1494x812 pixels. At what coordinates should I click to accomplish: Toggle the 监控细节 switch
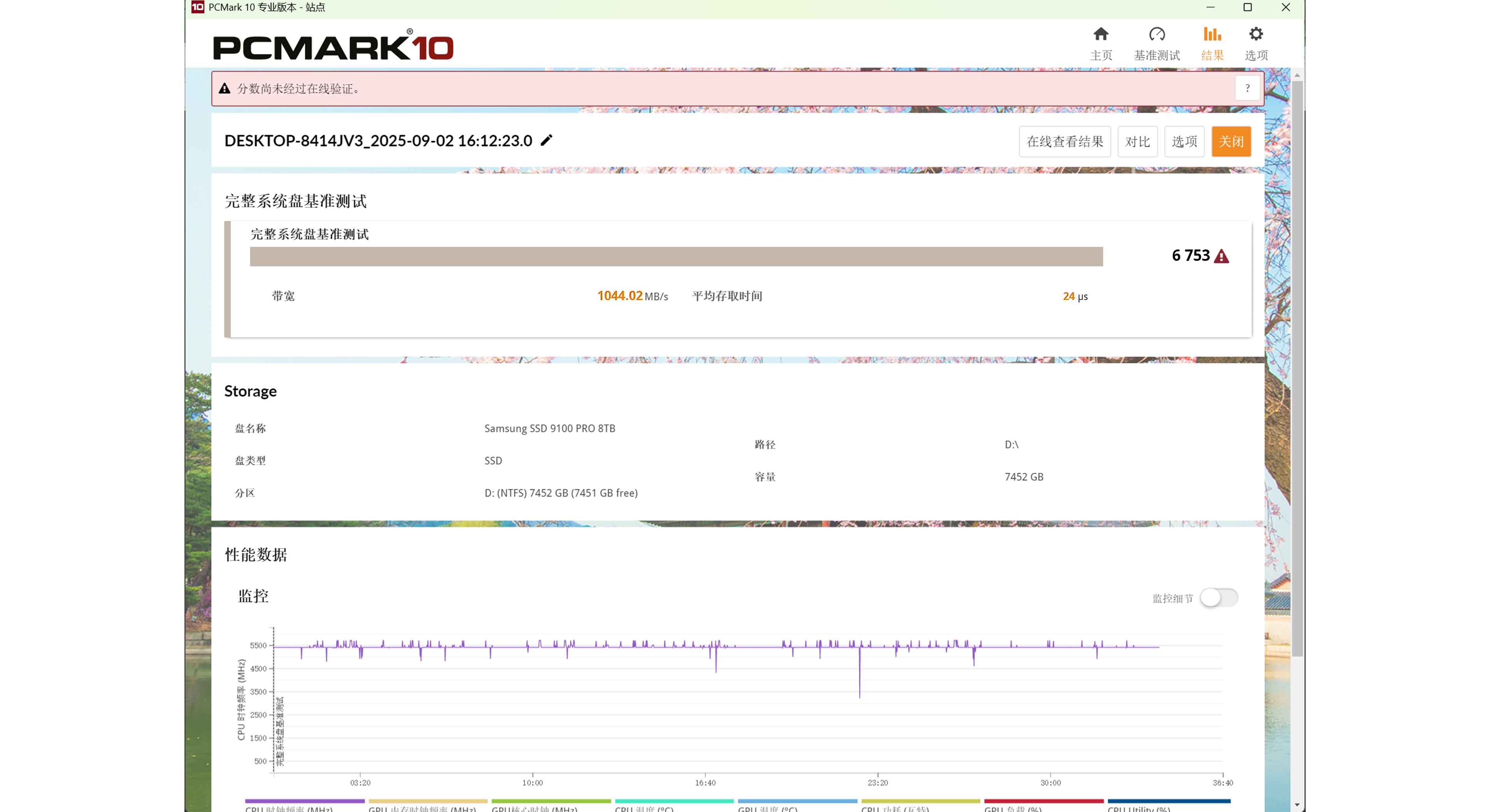point(1219,598)
